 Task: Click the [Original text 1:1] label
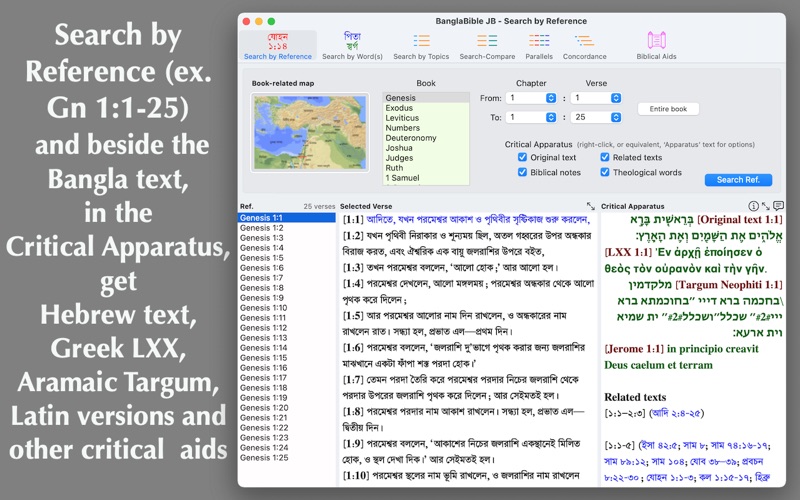(x=739, y=219)
